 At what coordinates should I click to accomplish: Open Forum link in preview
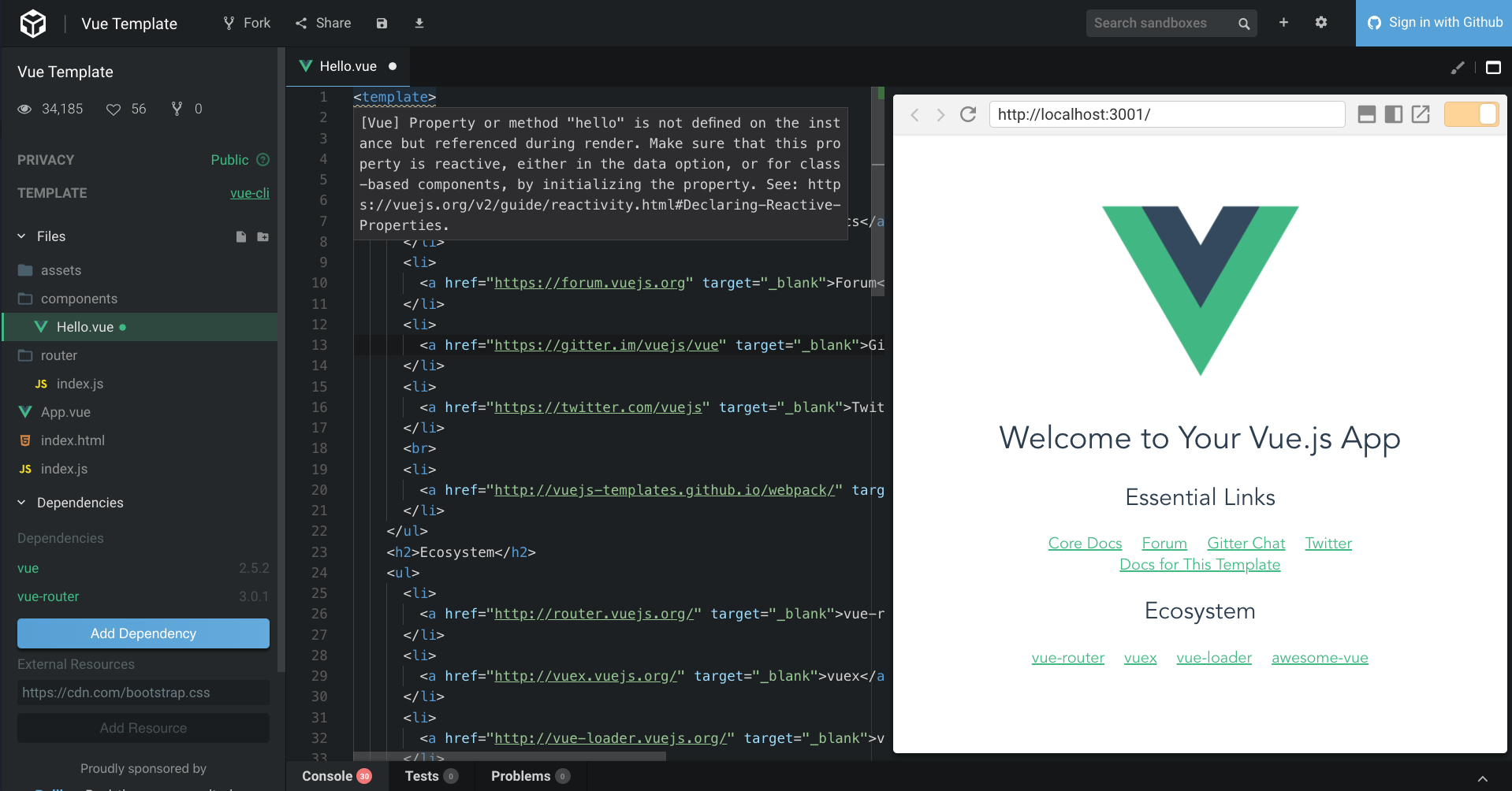point(1164,543)
